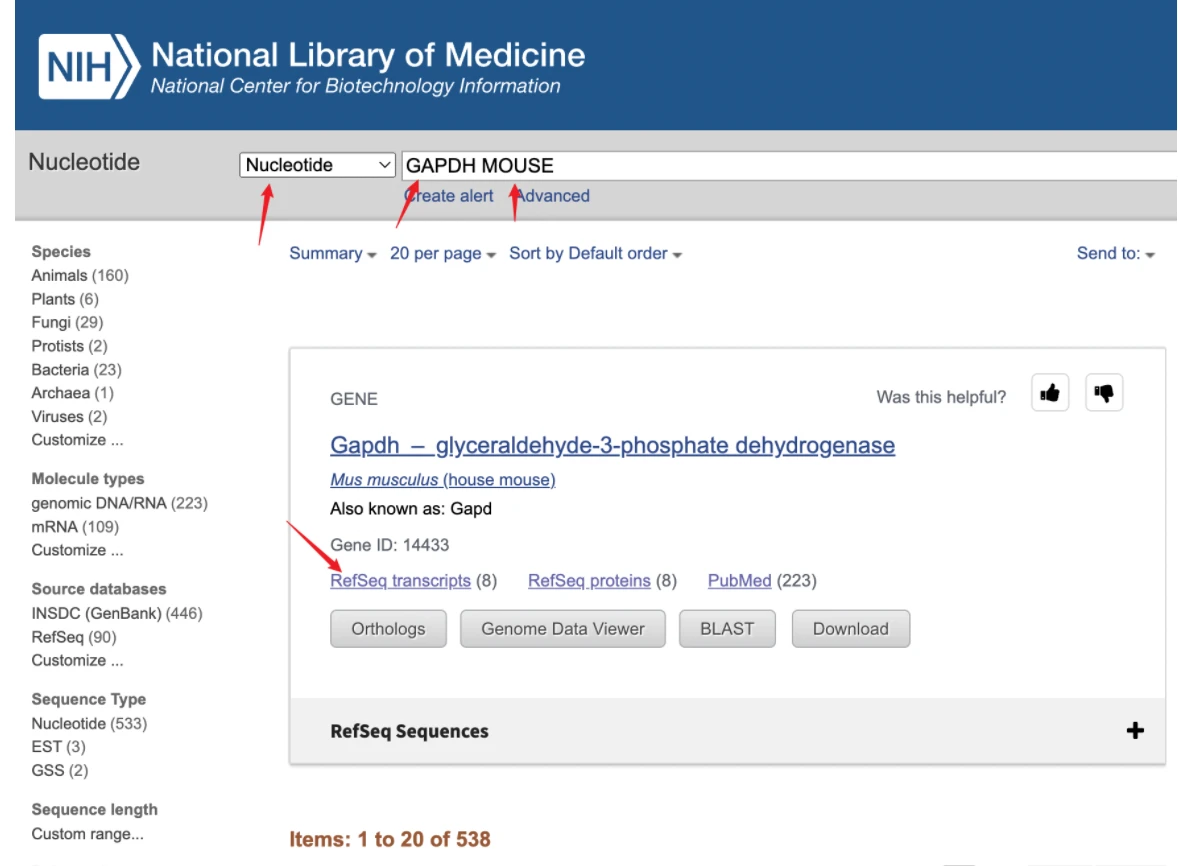
Task: Open Sort by Default order dropdown
Action: (x=595, y=254)
